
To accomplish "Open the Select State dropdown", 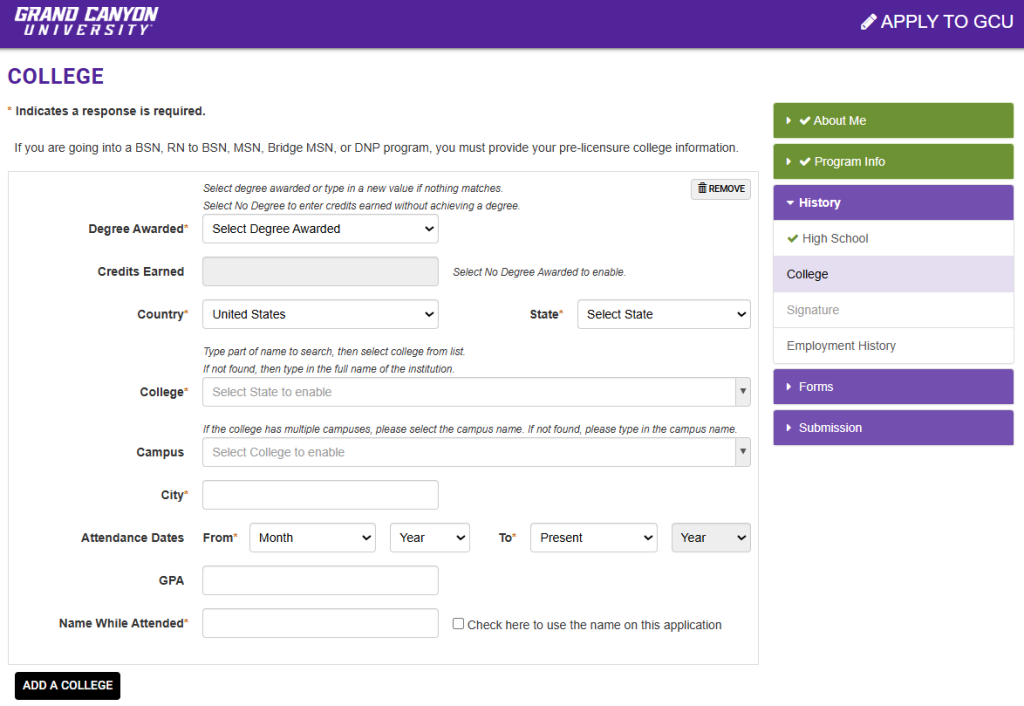I will coord(663,314).
